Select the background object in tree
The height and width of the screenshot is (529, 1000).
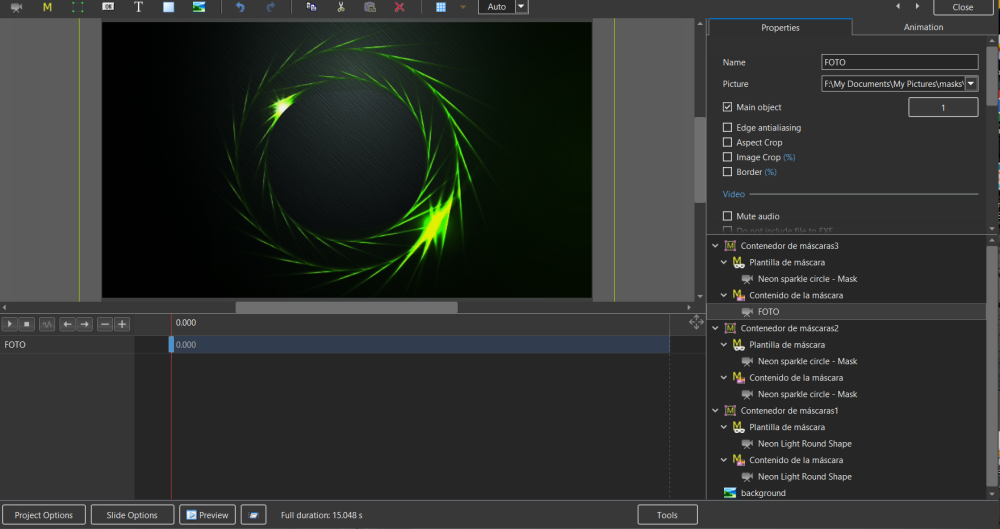[x=763, y=493]
